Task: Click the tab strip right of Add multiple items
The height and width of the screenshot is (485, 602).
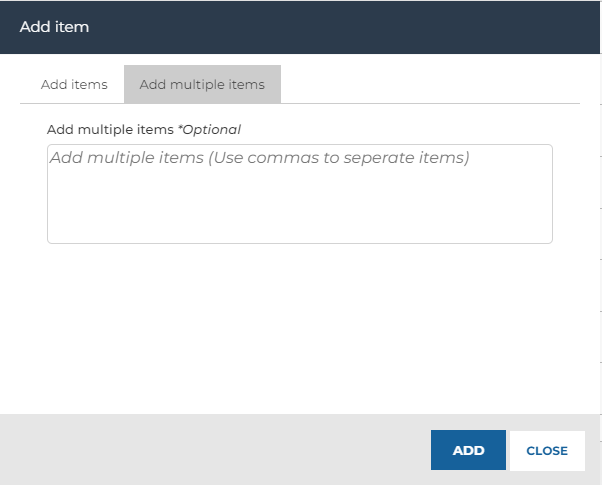Action: [430, 84]
